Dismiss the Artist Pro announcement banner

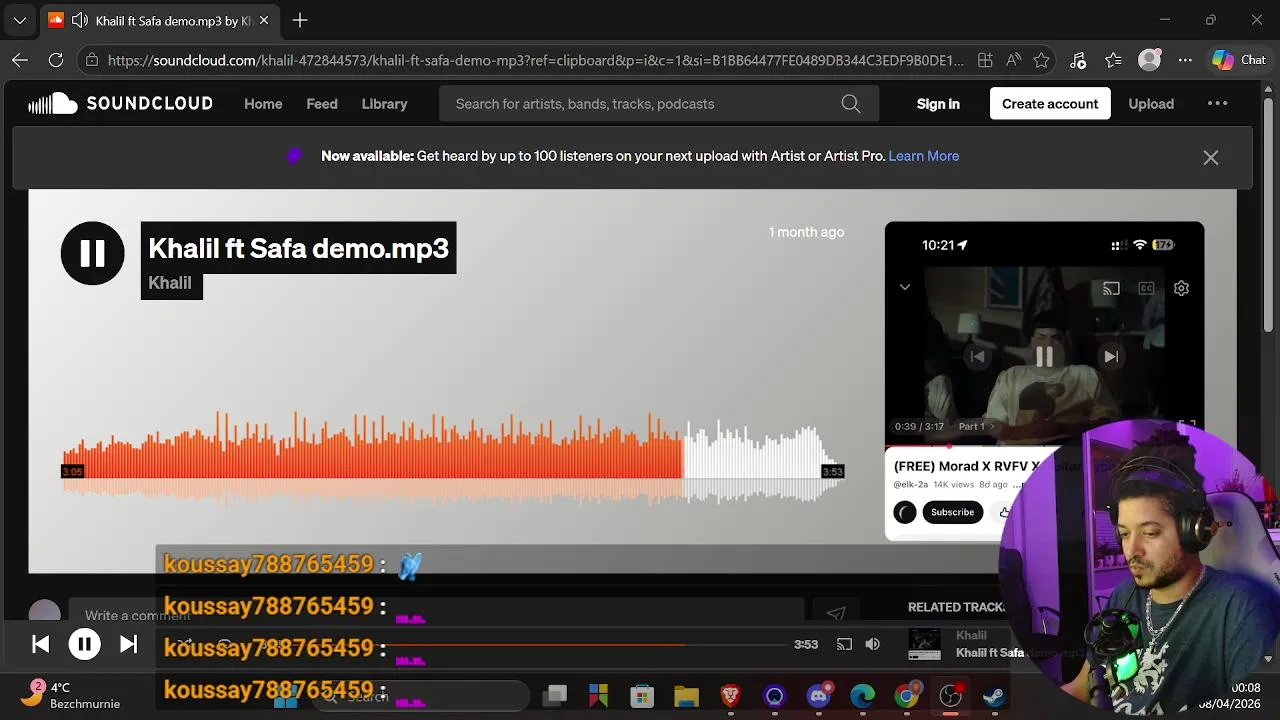(x=1211, y=158)
